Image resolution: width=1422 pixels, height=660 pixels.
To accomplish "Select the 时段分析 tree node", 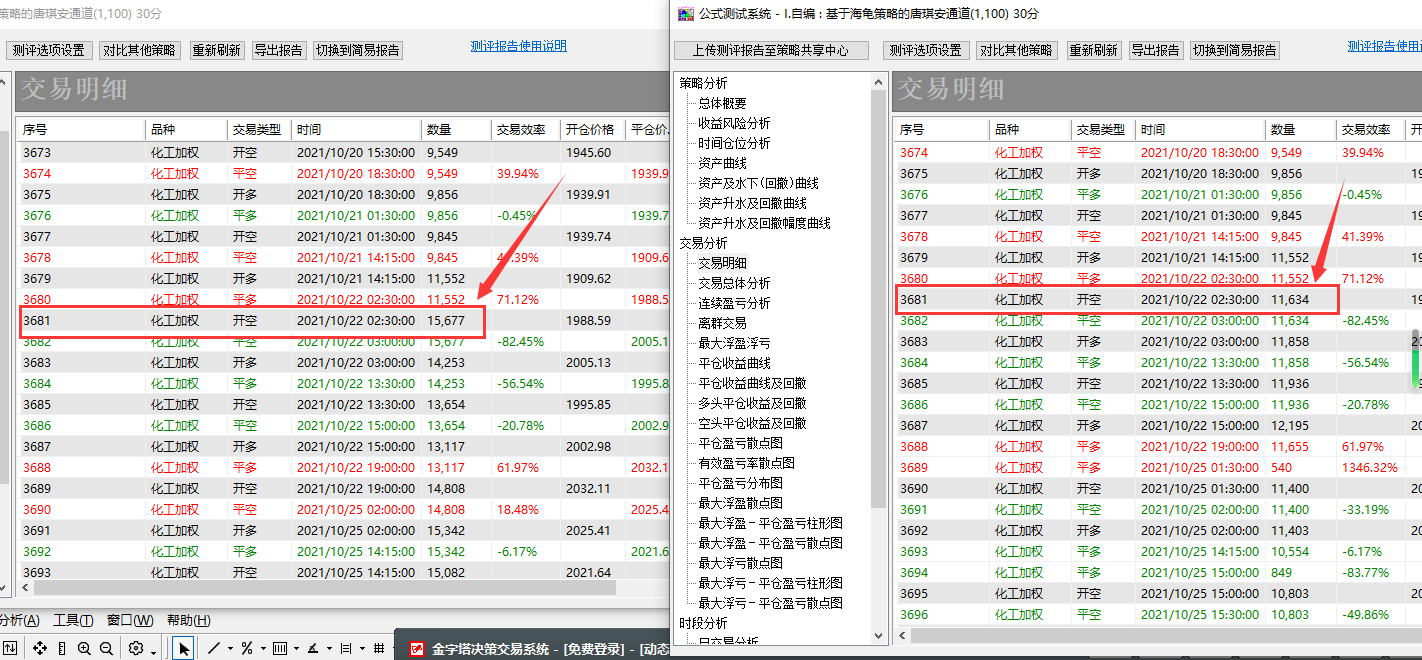I will (703, 623).
